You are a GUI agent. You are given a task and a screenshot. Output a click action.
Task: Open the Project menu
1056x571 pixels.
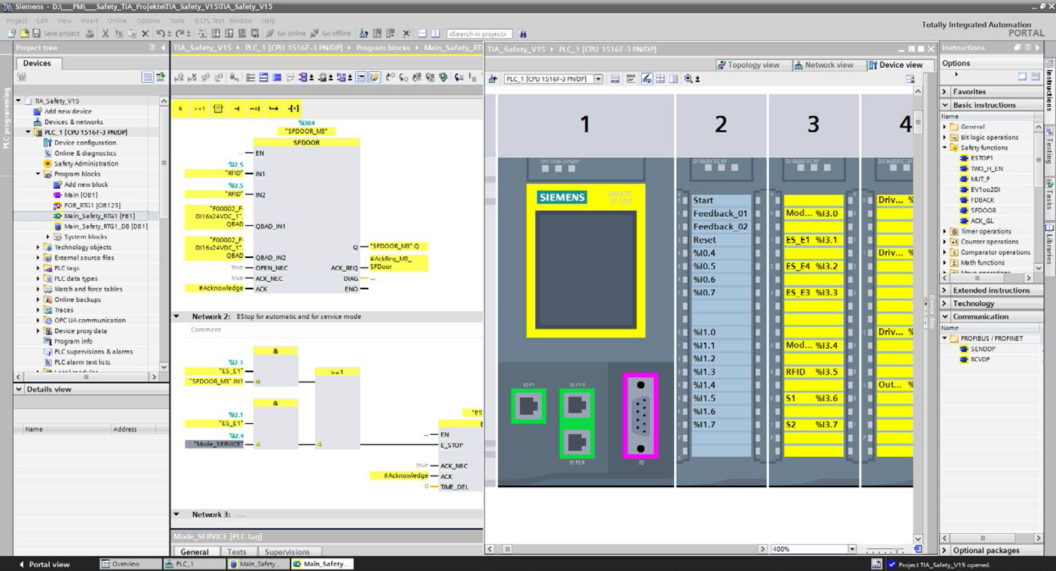coord(17,21)
